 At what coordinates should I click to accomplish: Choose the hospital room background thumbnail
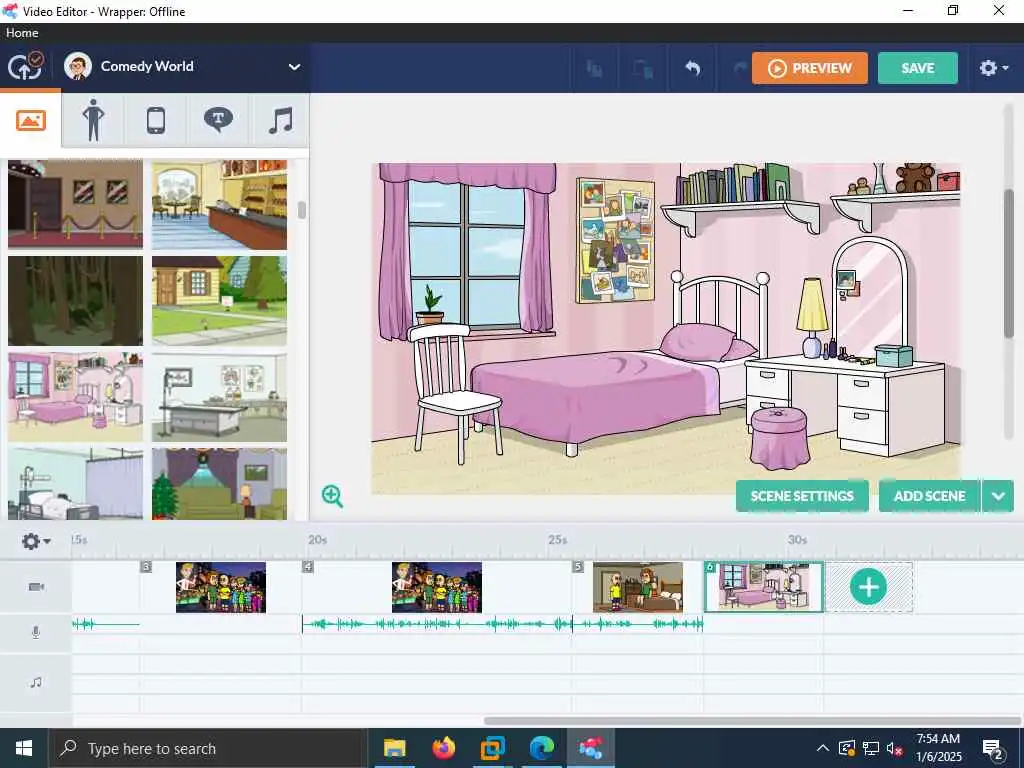pyautogui.click(x=75, y=483)
